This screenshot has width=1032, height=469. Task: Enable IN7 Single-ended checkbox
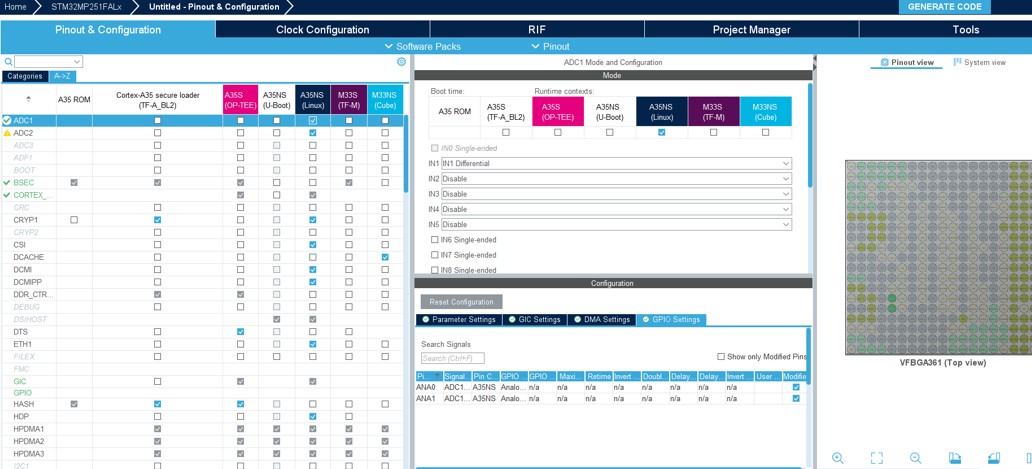click(434, 255)
